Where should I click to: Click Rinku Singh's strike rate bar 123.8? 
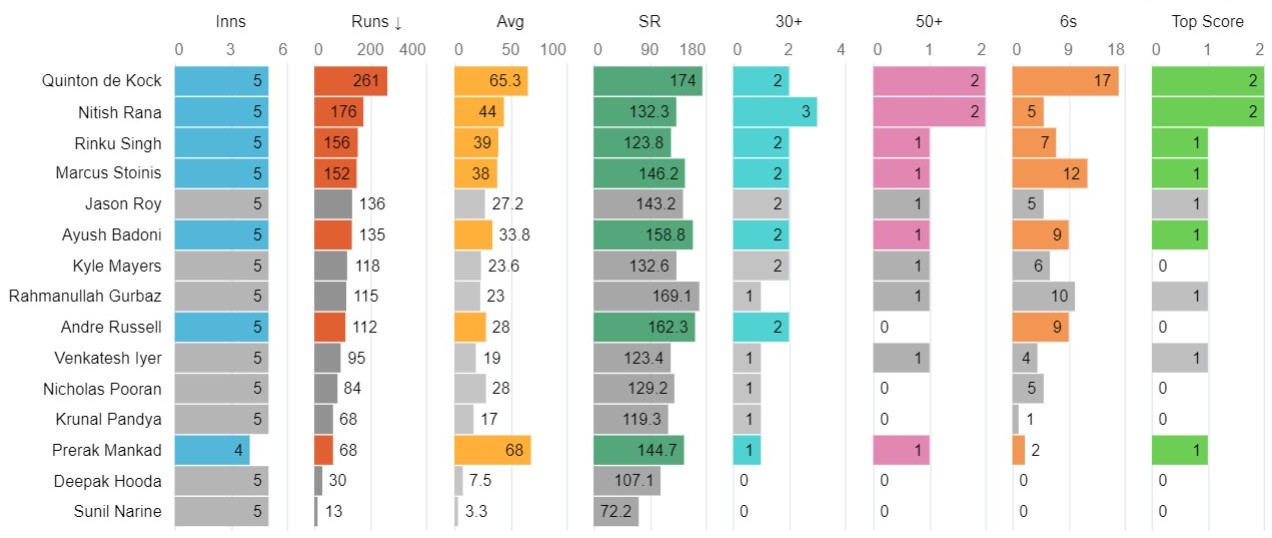[632, 143]
